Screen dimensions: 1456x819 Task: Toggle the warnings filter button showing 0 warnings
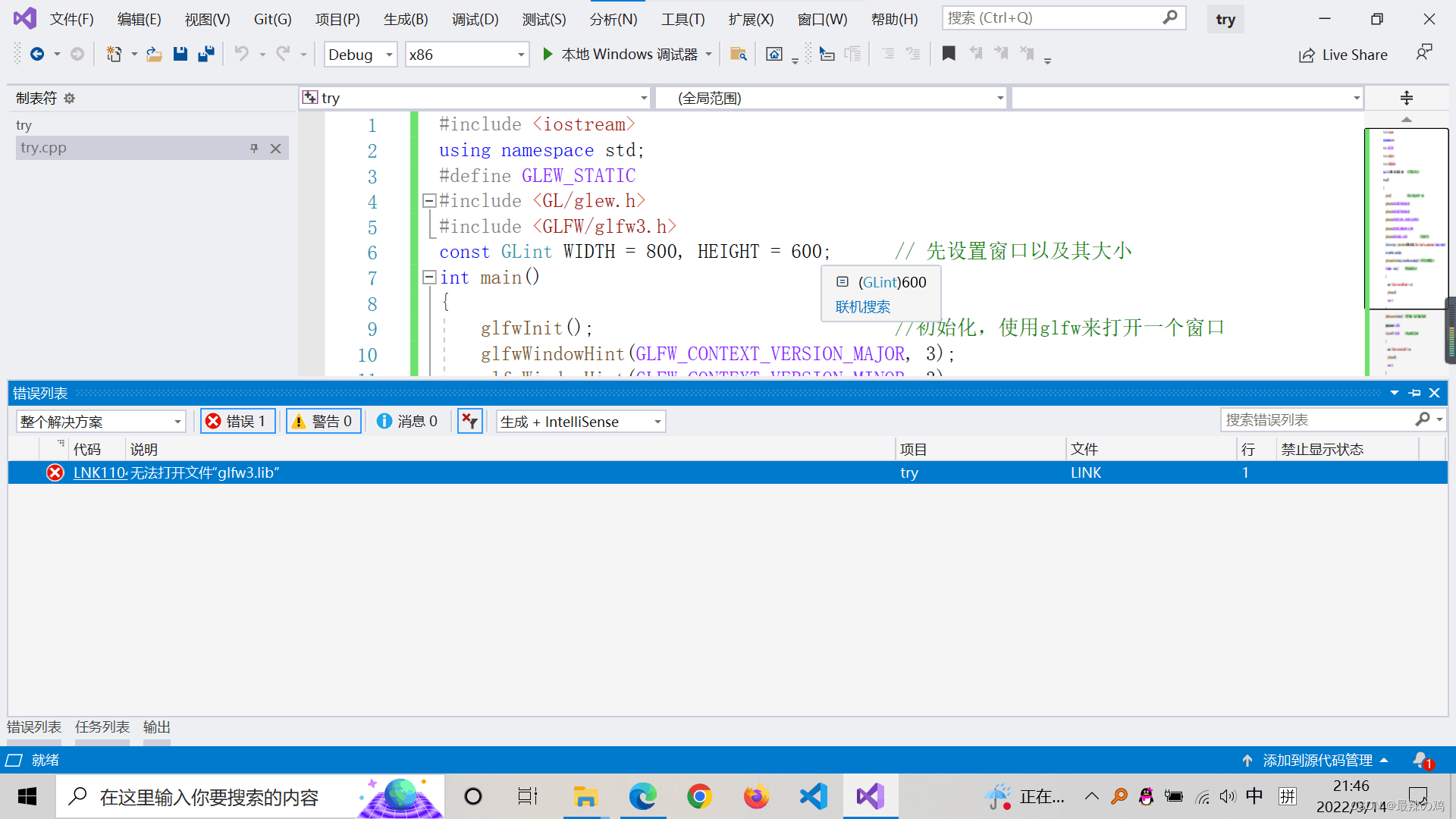pos(322,421)
